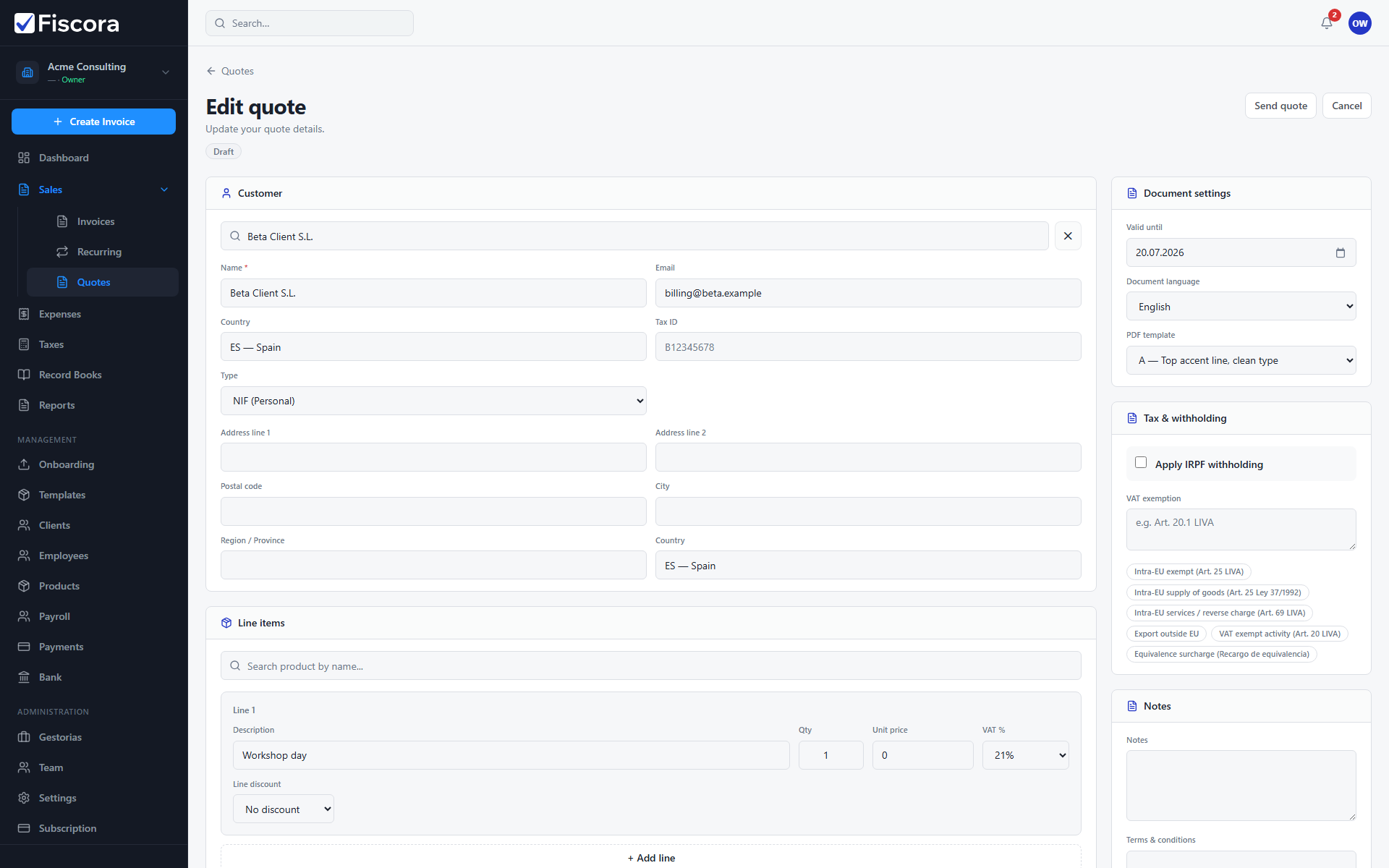Viewport: 1389px width, 868px height.
Task: Focus the top Search field
Action: [x=310, y=23]
